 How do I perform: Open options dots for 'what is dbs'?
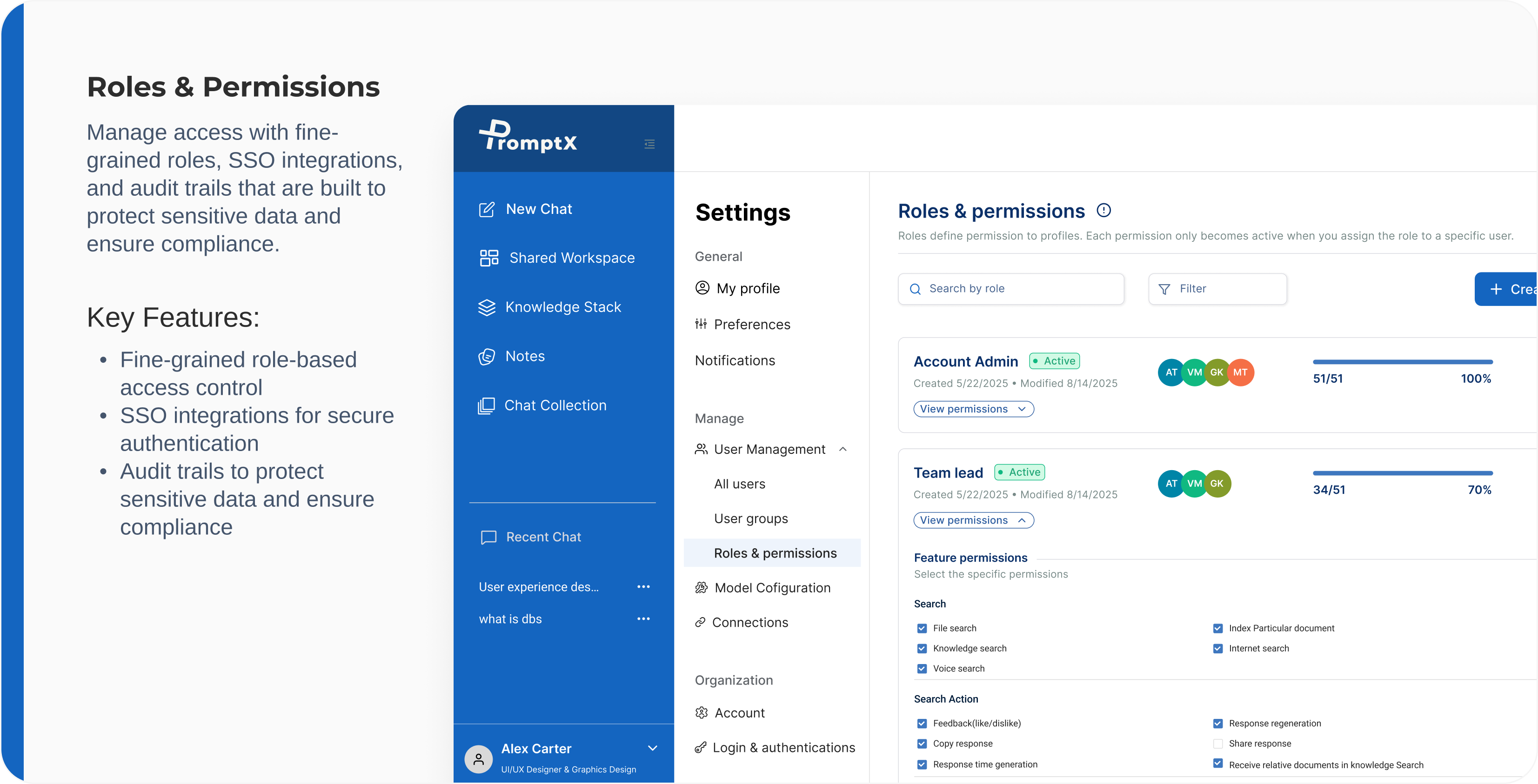(643, 619)
